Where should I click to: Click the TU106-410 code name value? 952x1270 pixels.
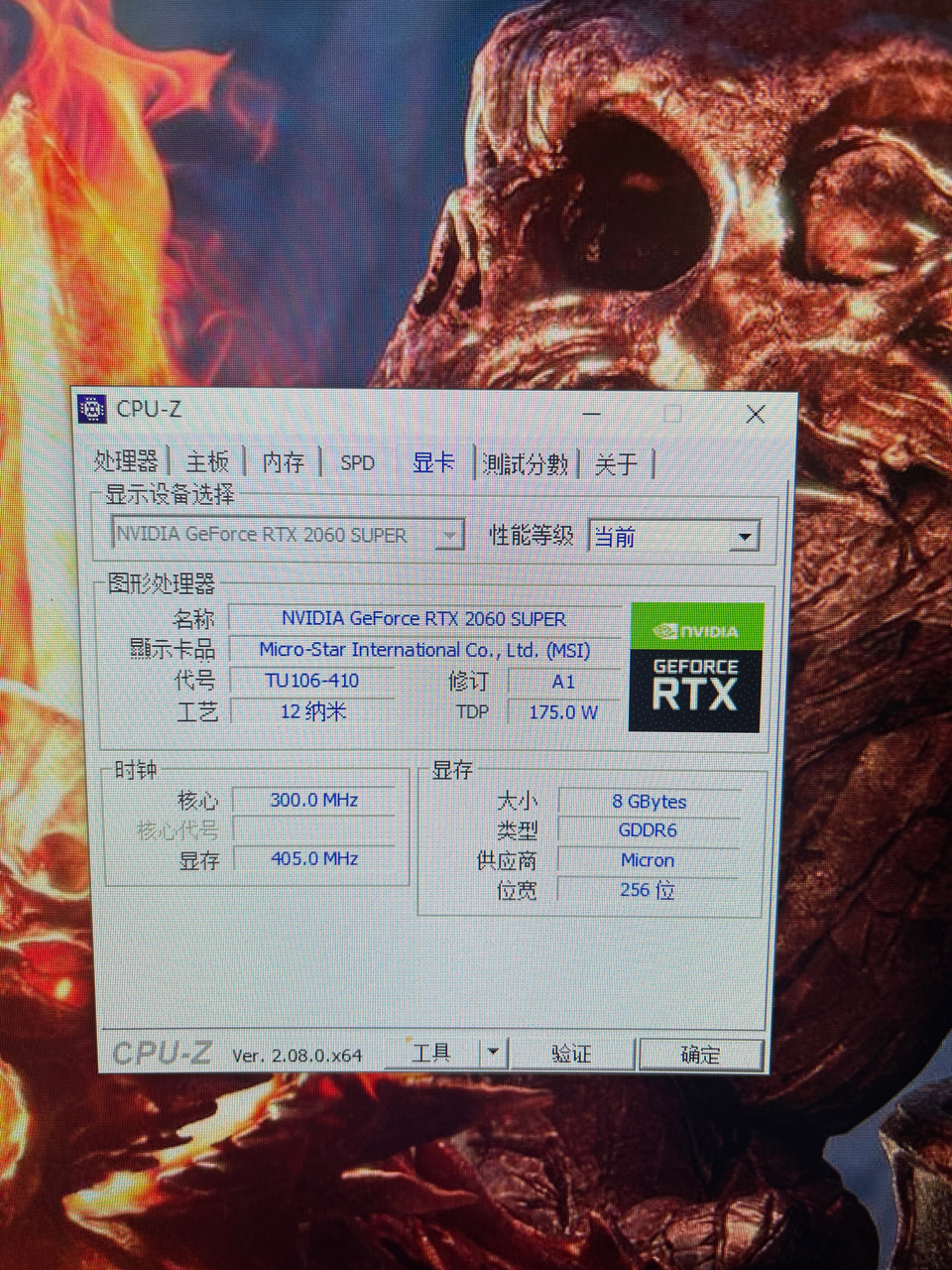[312, 681]
